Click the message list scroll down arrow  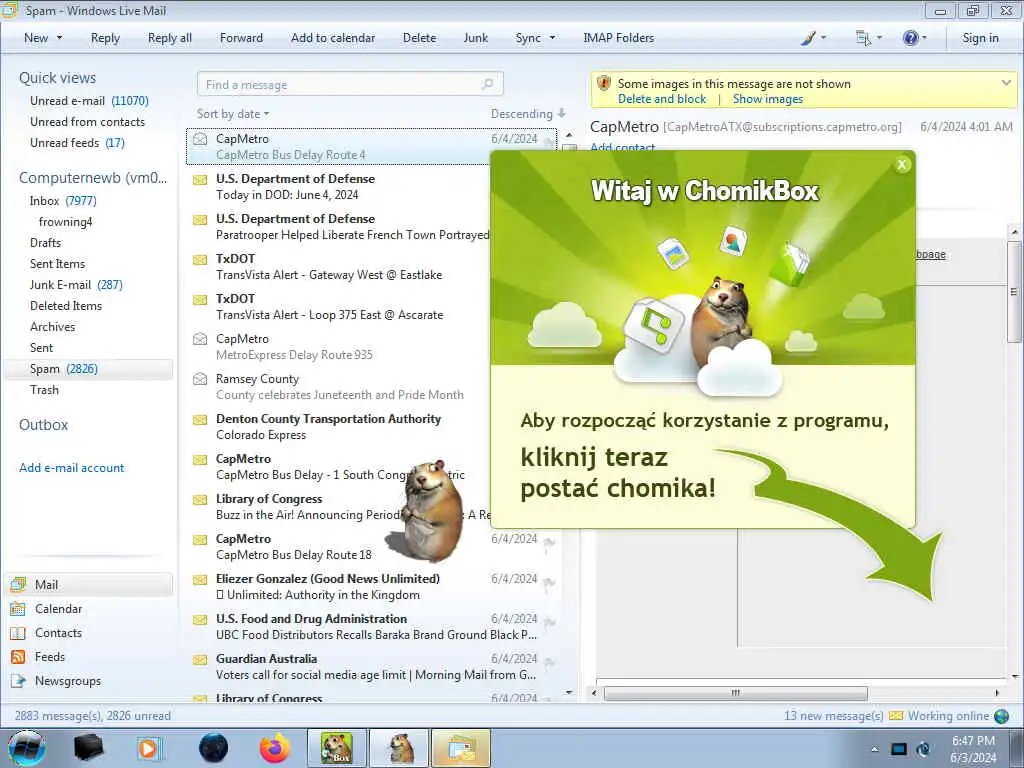(x=569, y=692)
